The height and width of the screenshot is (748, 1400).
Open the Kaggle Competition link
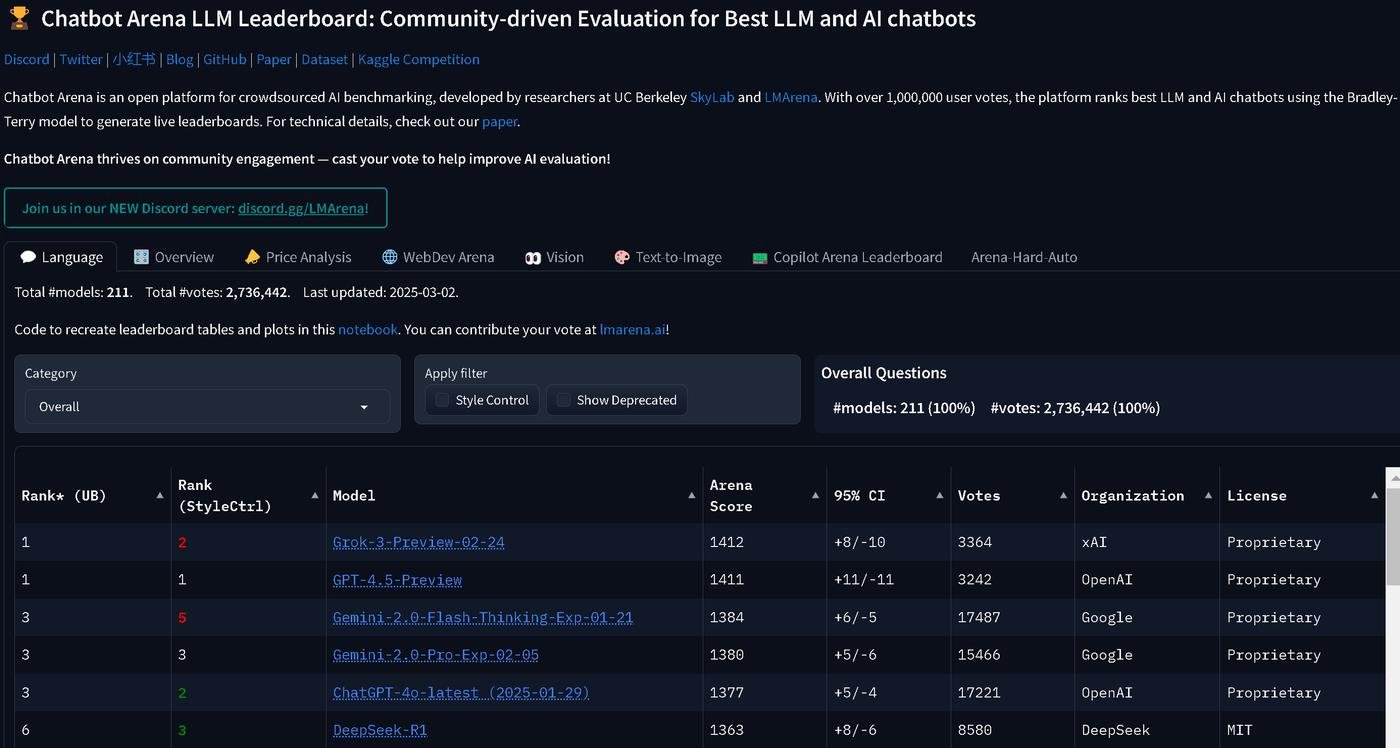(419, 59)
